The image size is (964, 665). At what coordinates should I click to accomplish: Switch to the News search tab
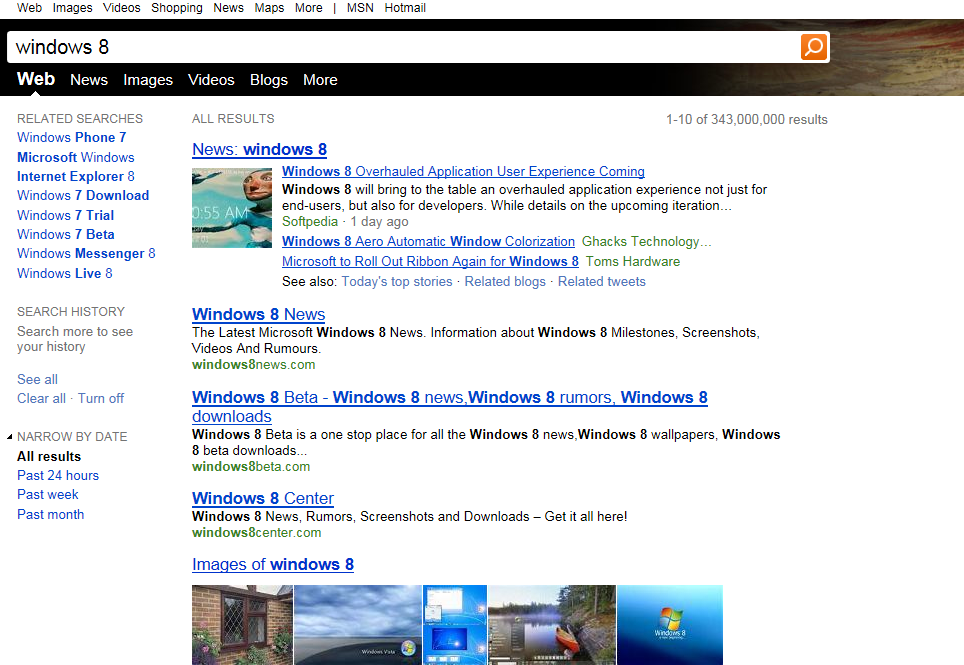[x=89, y=80]
